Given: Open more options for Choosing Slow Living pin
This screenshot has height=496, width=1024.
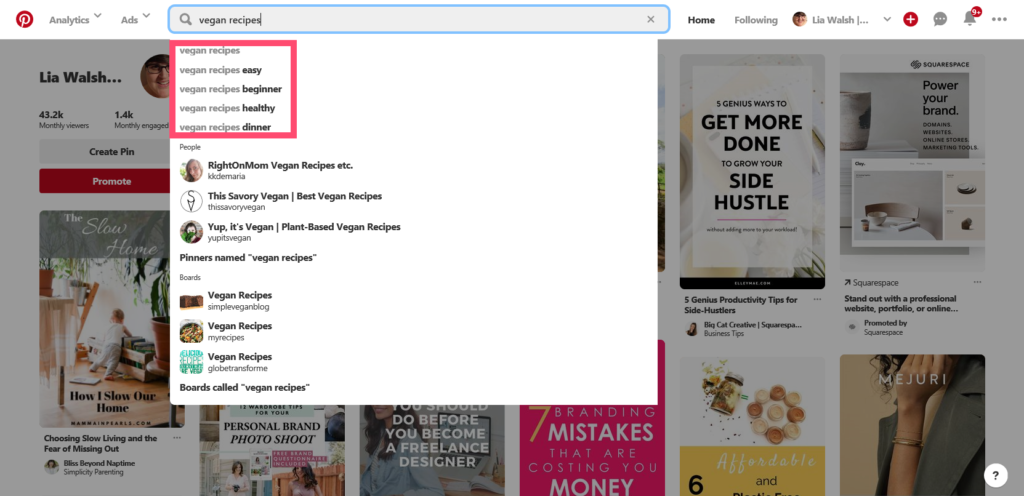Looking at the screenshot, I should pyautogui.click(x=177, y=438).
